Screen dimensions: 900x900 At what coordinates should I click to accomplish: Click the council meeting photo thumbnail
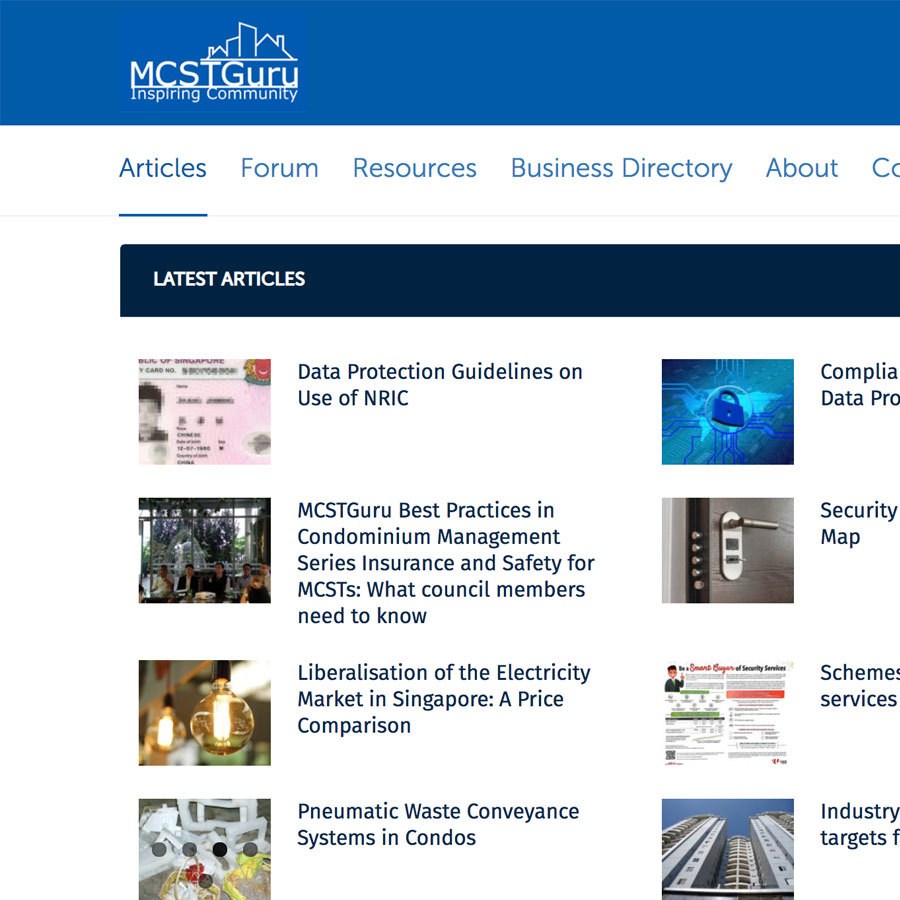point(204,550)
